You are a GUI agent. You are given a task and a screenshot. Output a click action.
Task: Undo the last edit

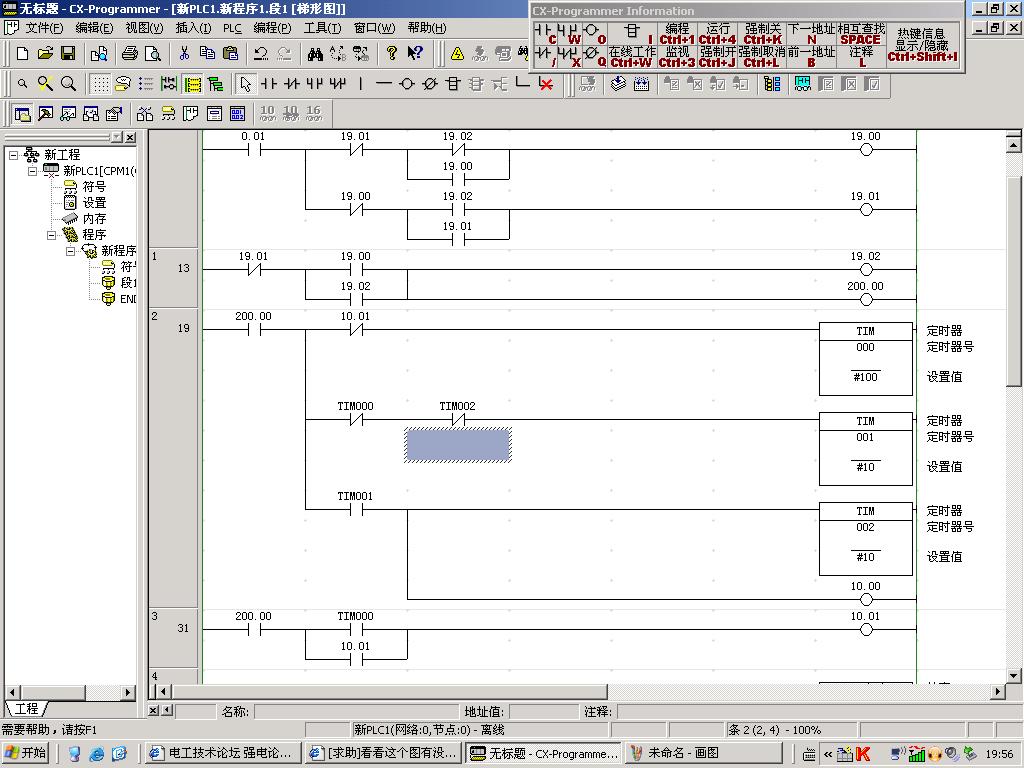(261, 54)
